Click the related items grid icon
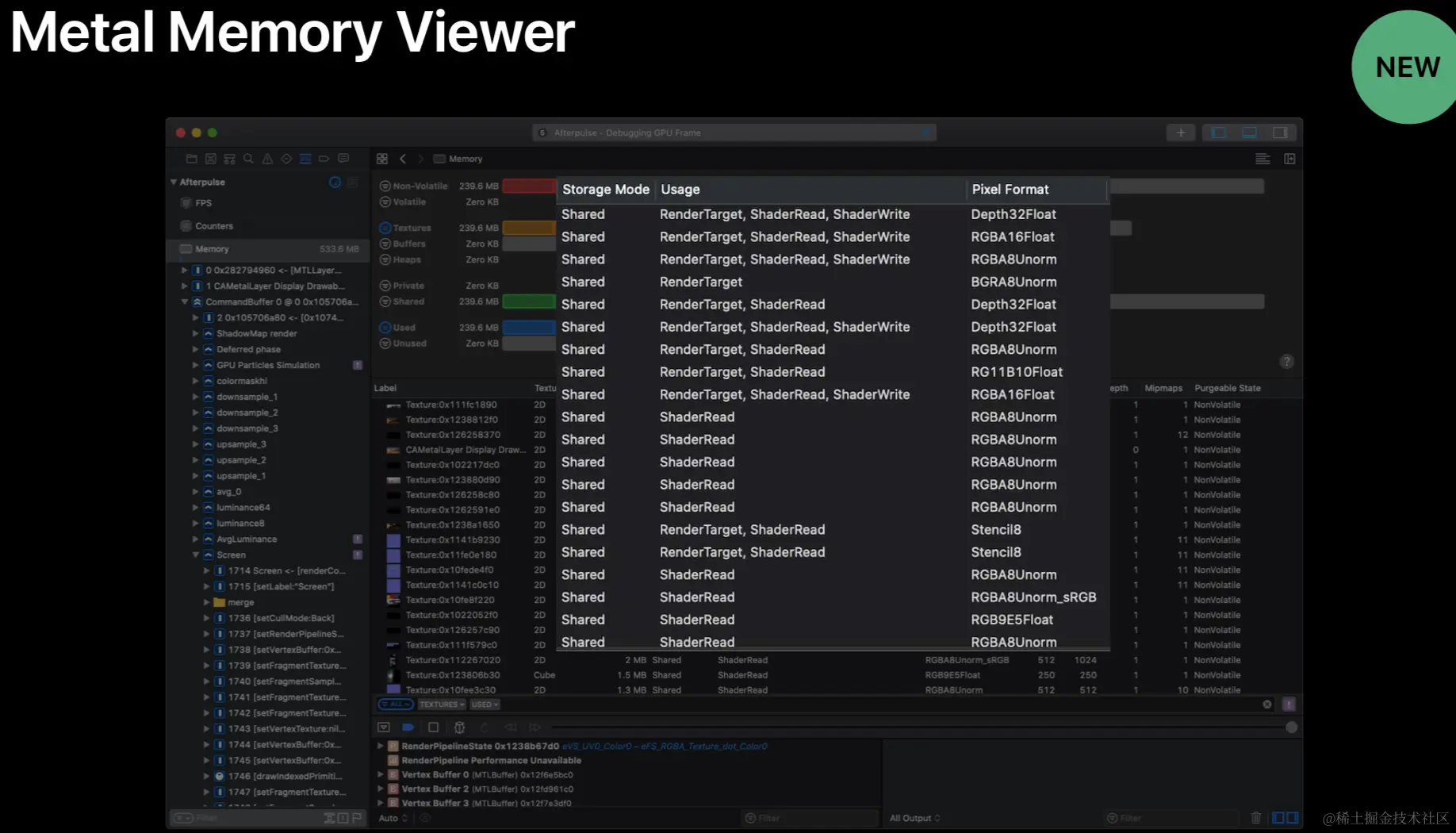The width and height of the screenshot is (1456, 833). click(x=382, y=159)
